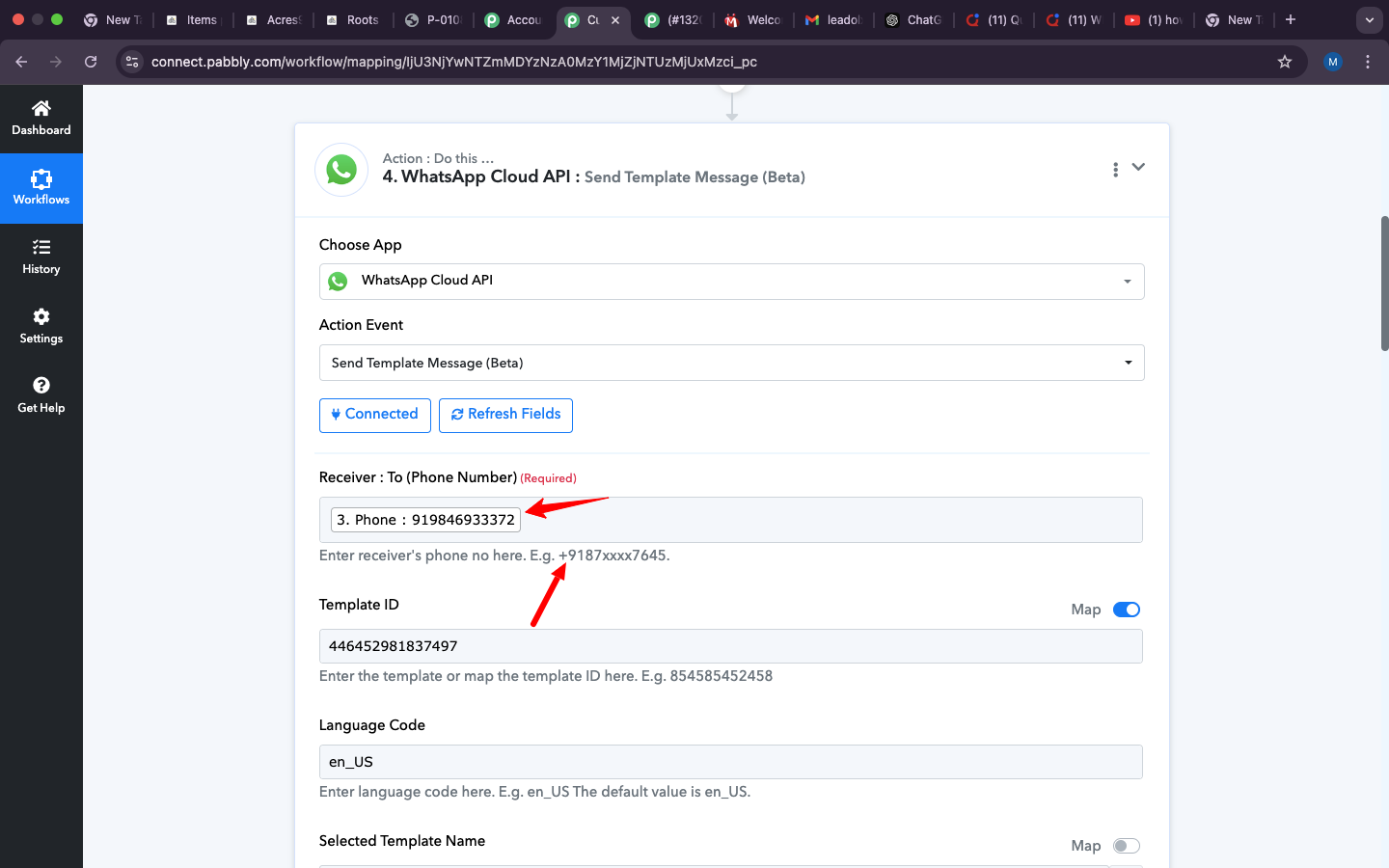Click the 'Language Code' field label
The image size is (1389, 868).
pos(372,725)
